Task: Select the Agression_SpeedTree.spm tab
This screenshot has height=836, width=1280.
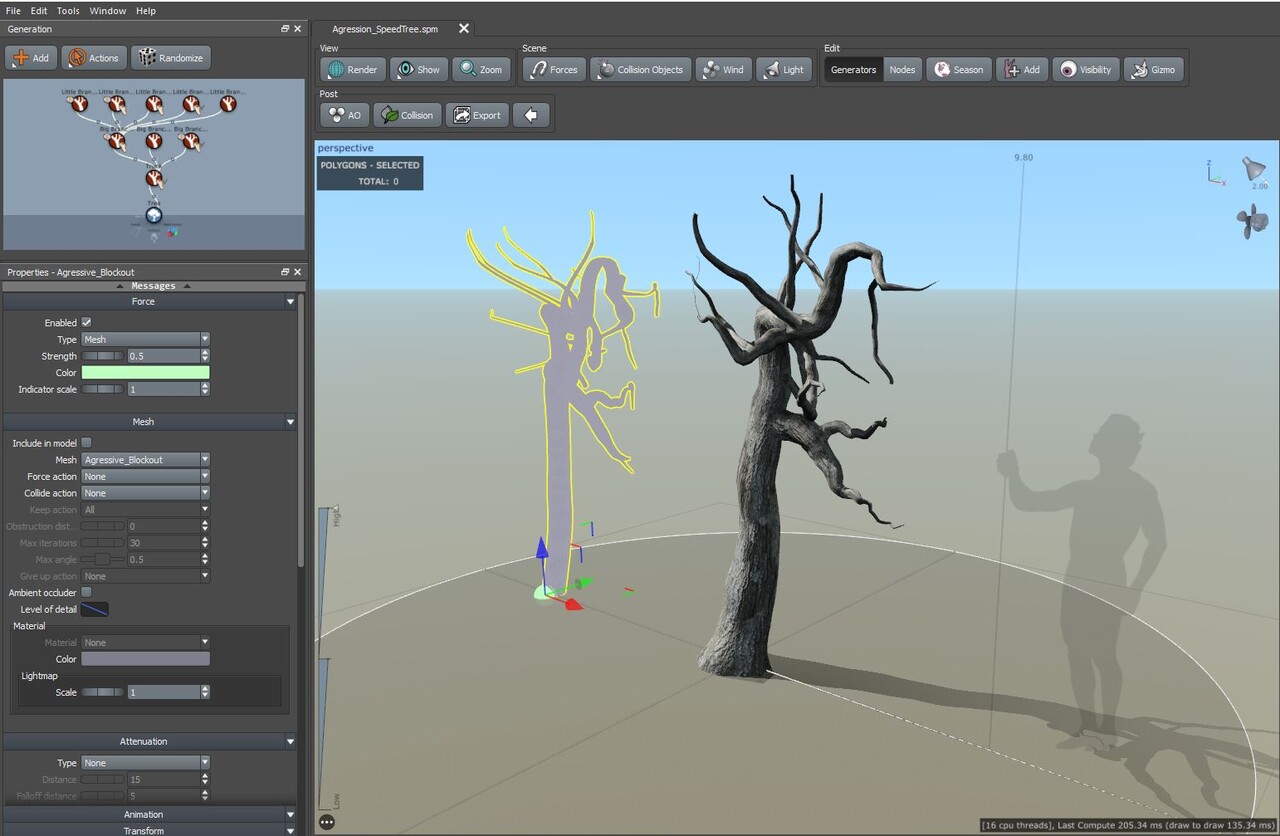Action: pos(385,29)
